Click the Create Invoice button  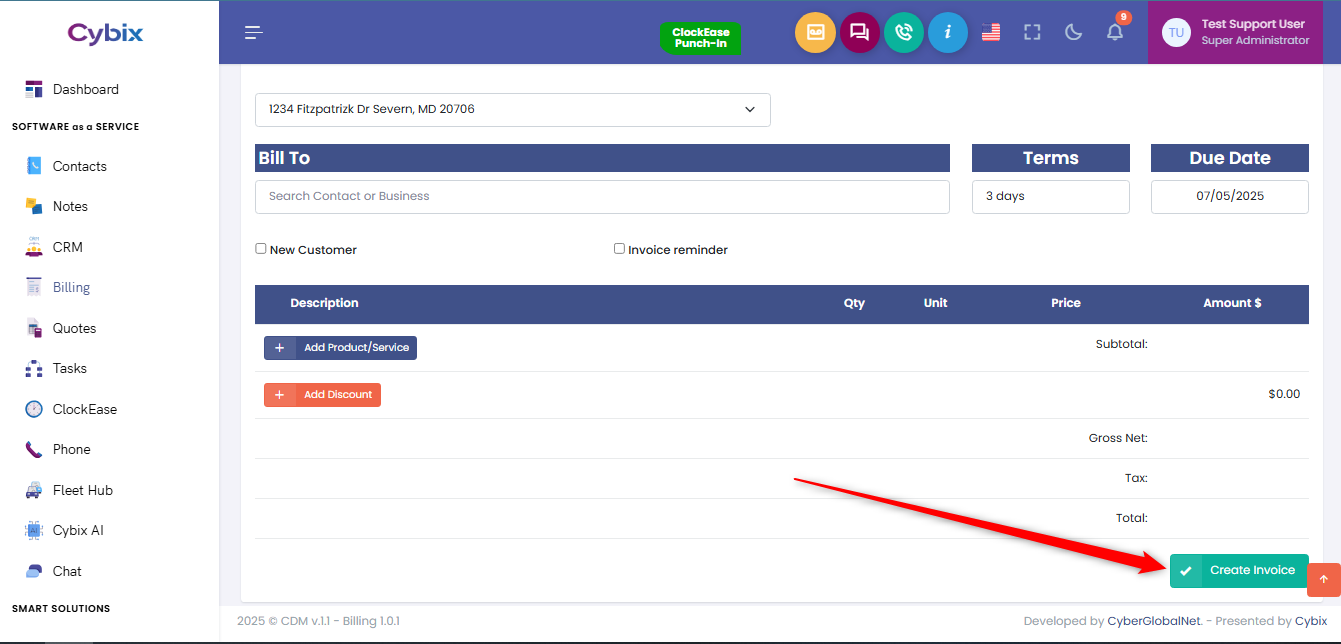[x=1239, y=570]
